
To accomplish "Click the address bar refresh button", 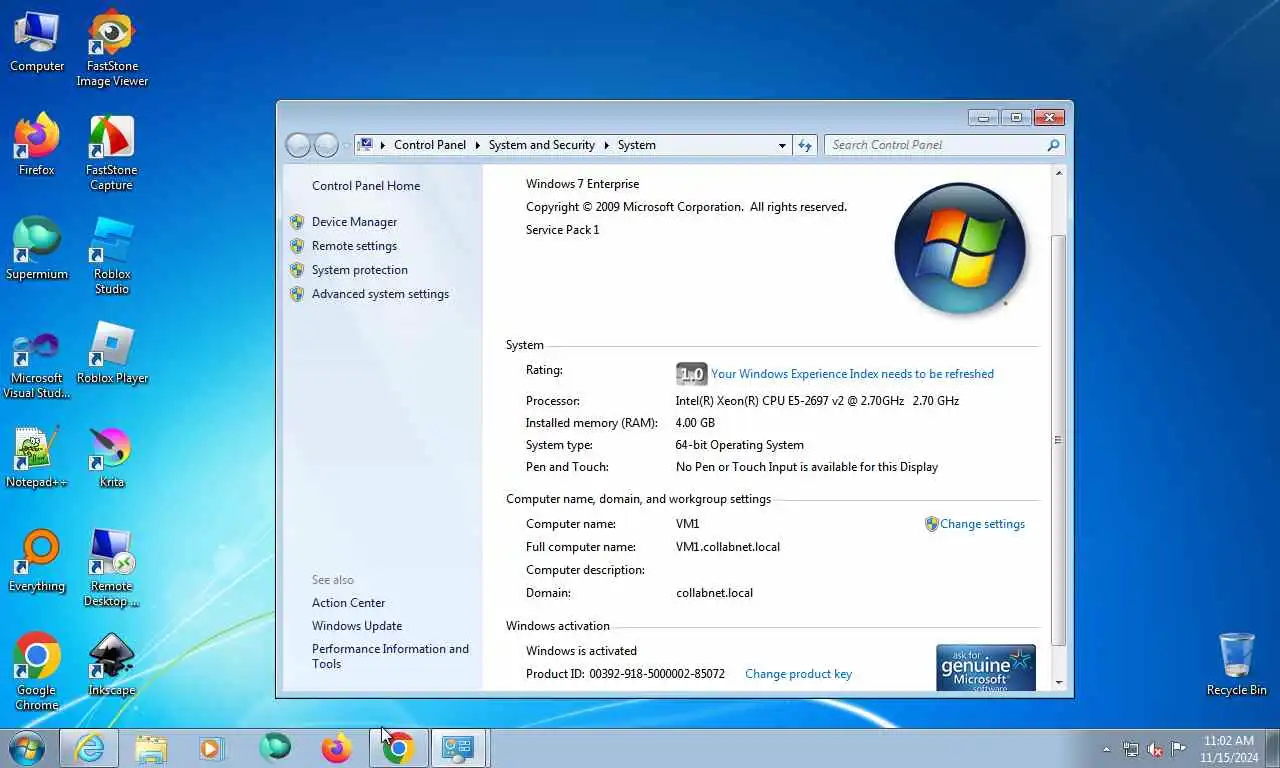I will 805,145.
